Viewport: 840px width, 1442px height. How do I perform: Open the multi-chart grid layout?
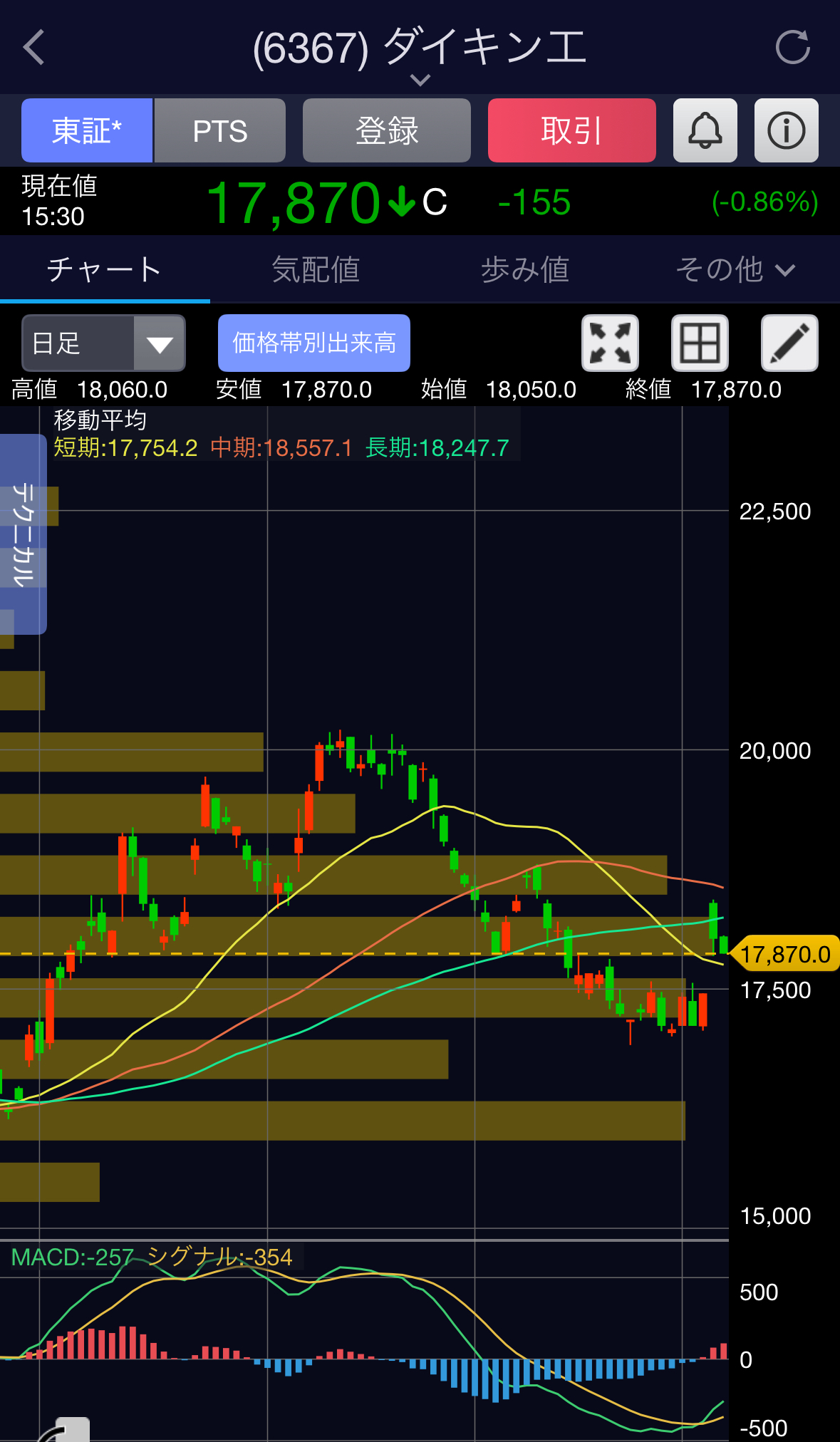pos(700,343)
